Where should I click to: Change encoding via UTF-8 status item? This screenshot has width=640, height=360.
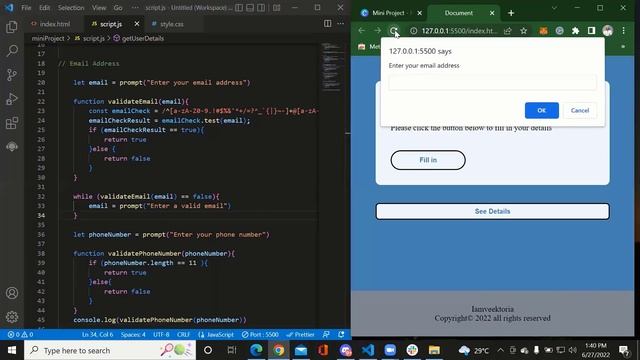pyautogui.click(x=161, y=334)
